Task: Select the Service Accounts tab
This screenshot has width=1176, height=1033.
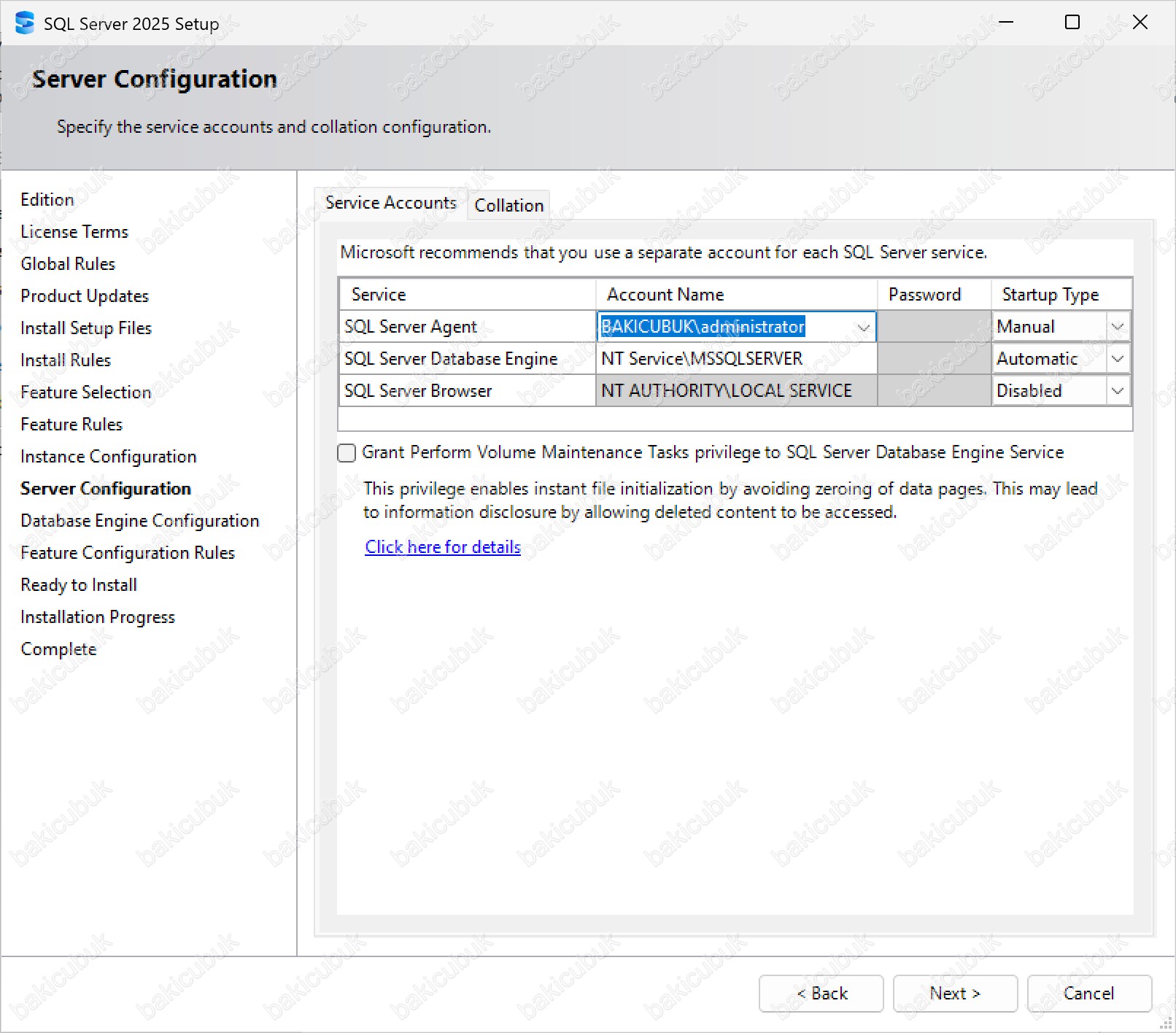Action: [390, 203]
